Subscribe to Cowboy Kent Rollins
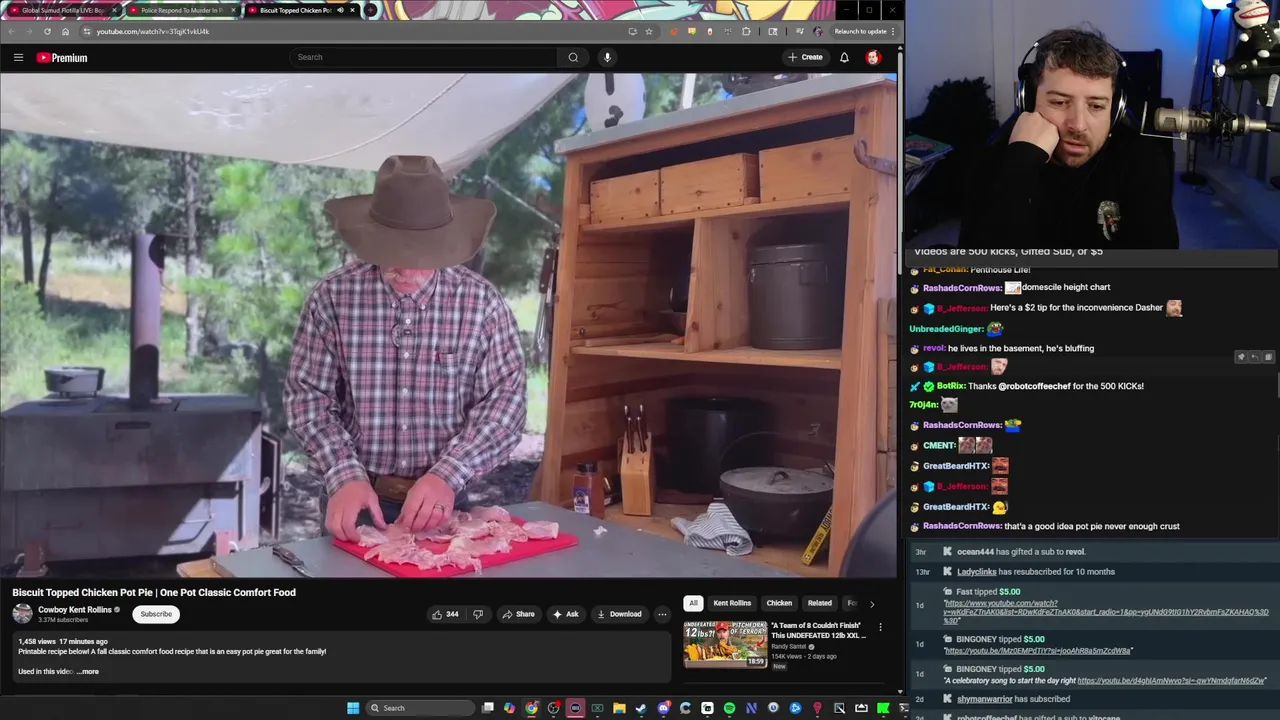This screenshot has height=720, width=1280. pos(156,614)
